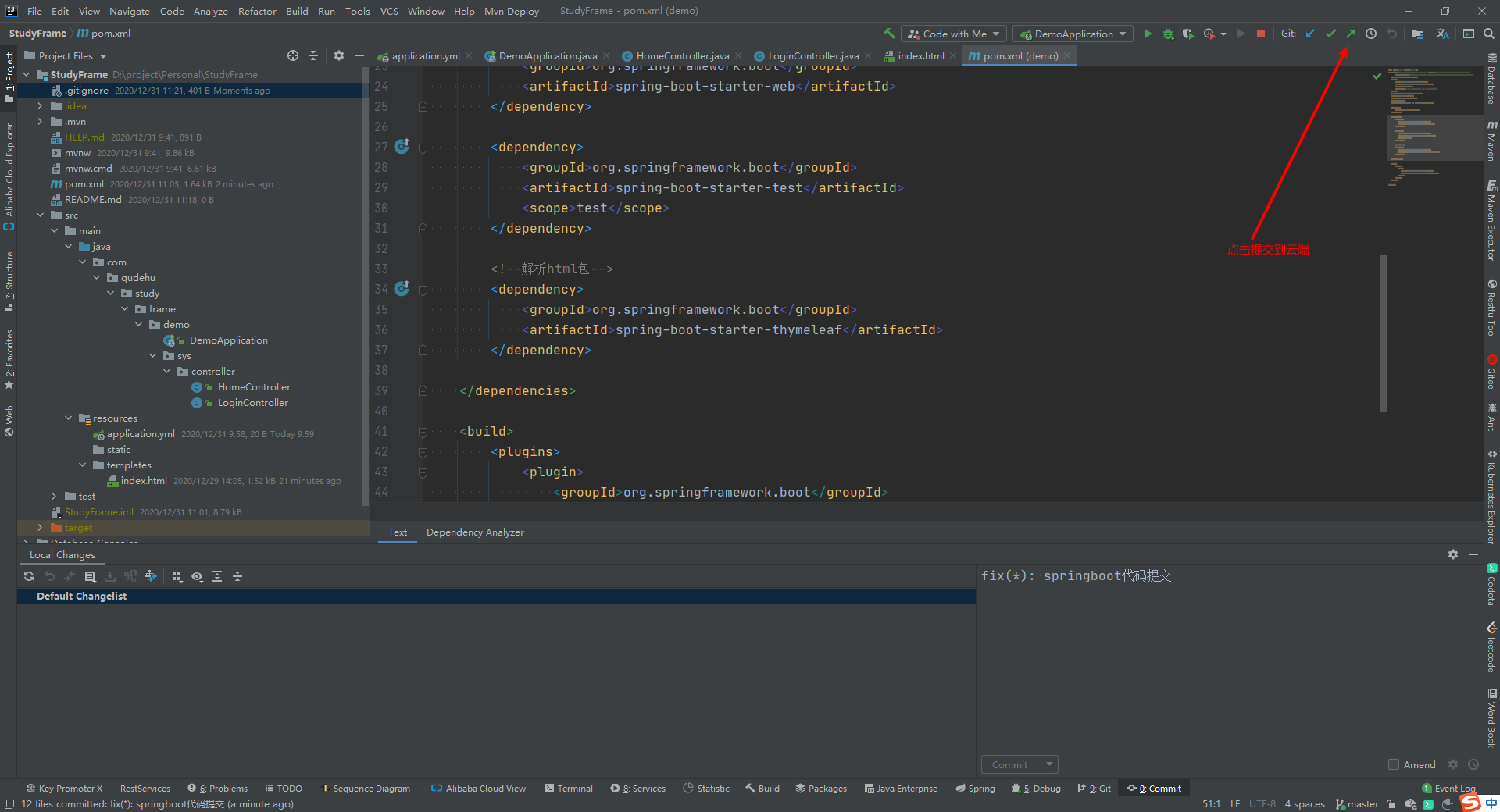
Task: Toggle the View Options eye icon
Action: pos(197,576)
